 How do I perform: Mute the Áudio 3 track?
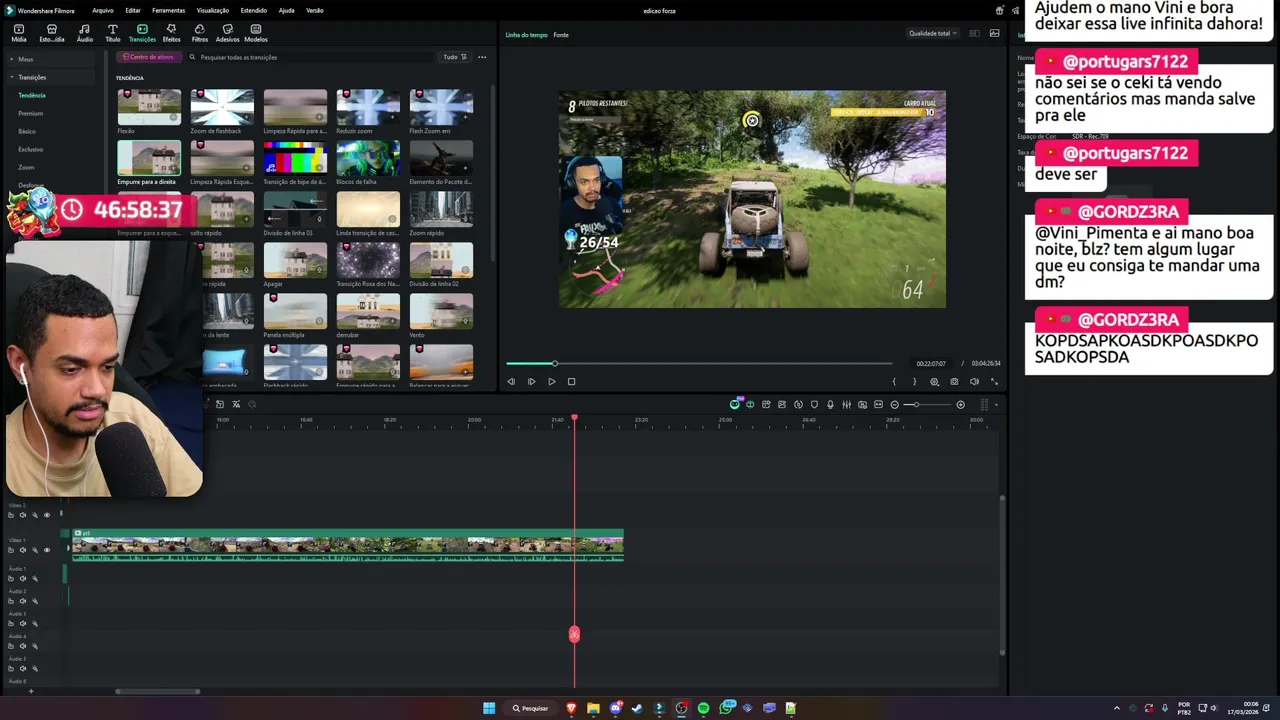23,623
